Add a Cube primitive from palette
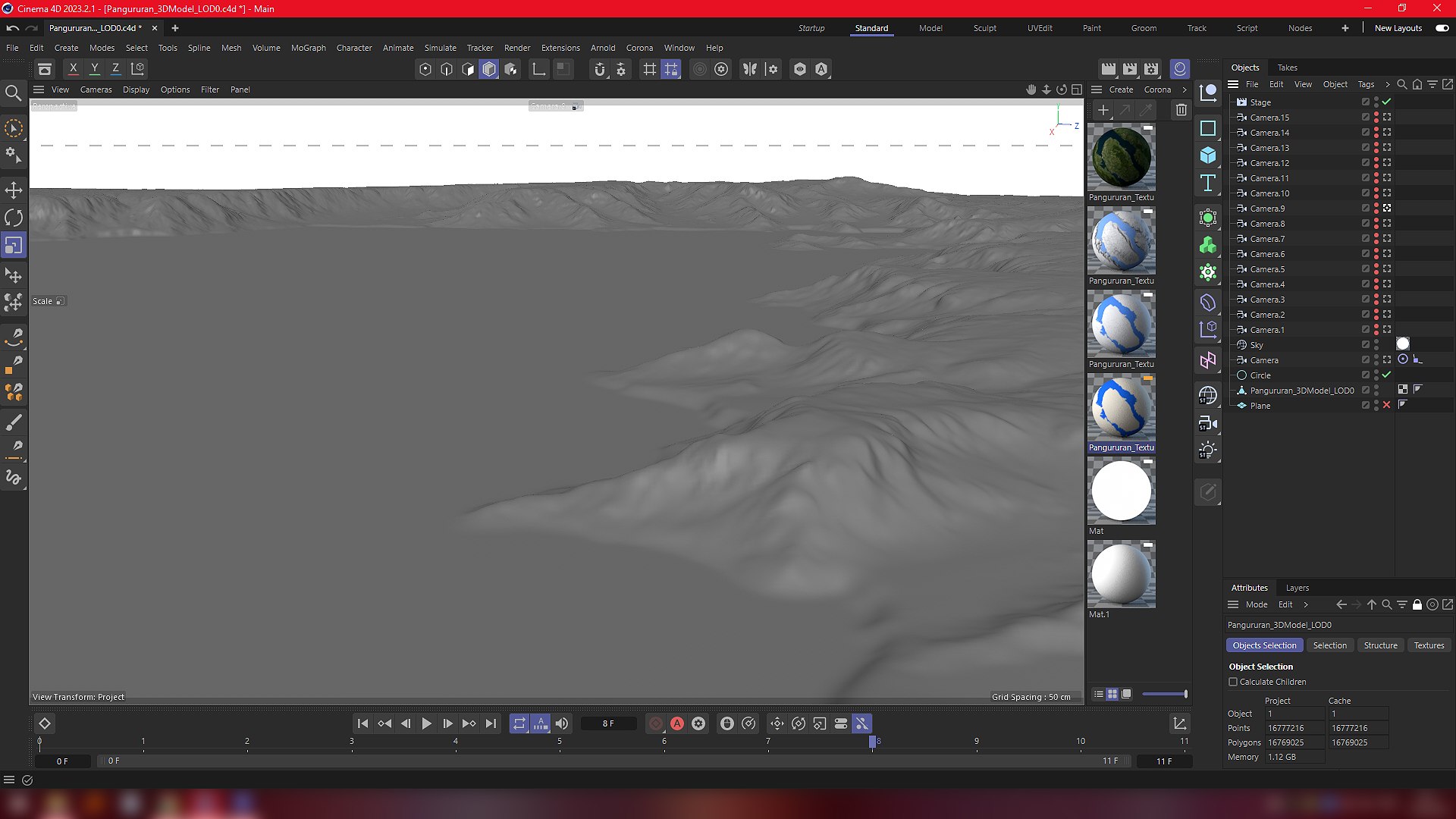1456x819 pixels. tap(1208, 155)
